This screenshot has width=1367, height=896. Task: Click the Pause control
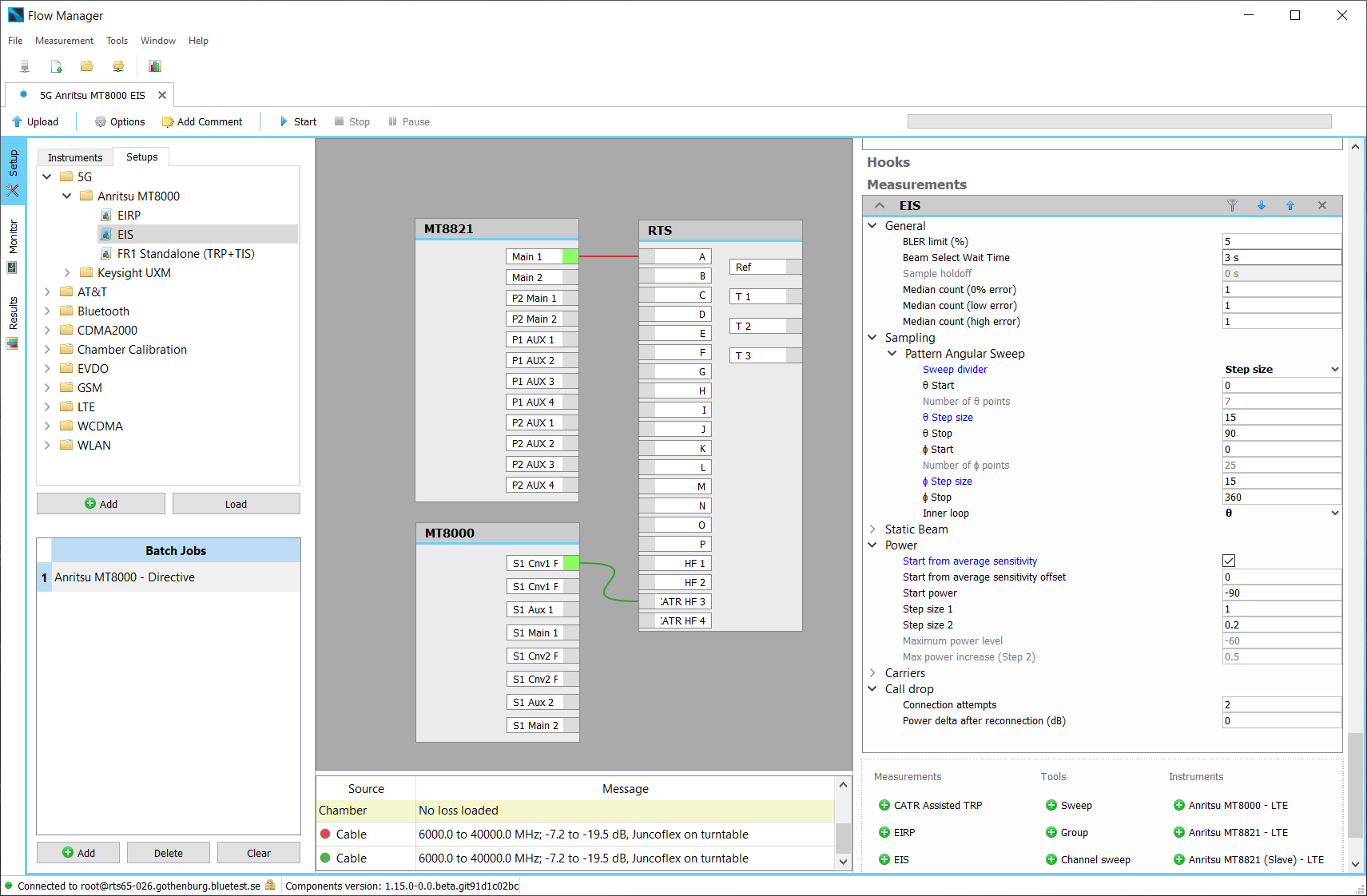click(x=409, y=121)
